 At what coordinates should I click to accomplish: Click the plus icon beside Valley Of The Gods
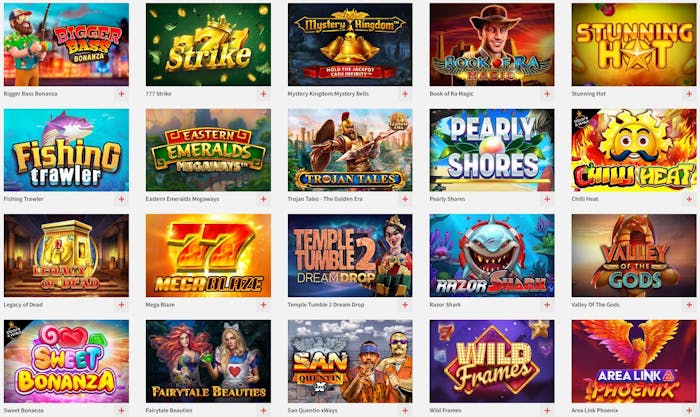[x=689, y=304]
